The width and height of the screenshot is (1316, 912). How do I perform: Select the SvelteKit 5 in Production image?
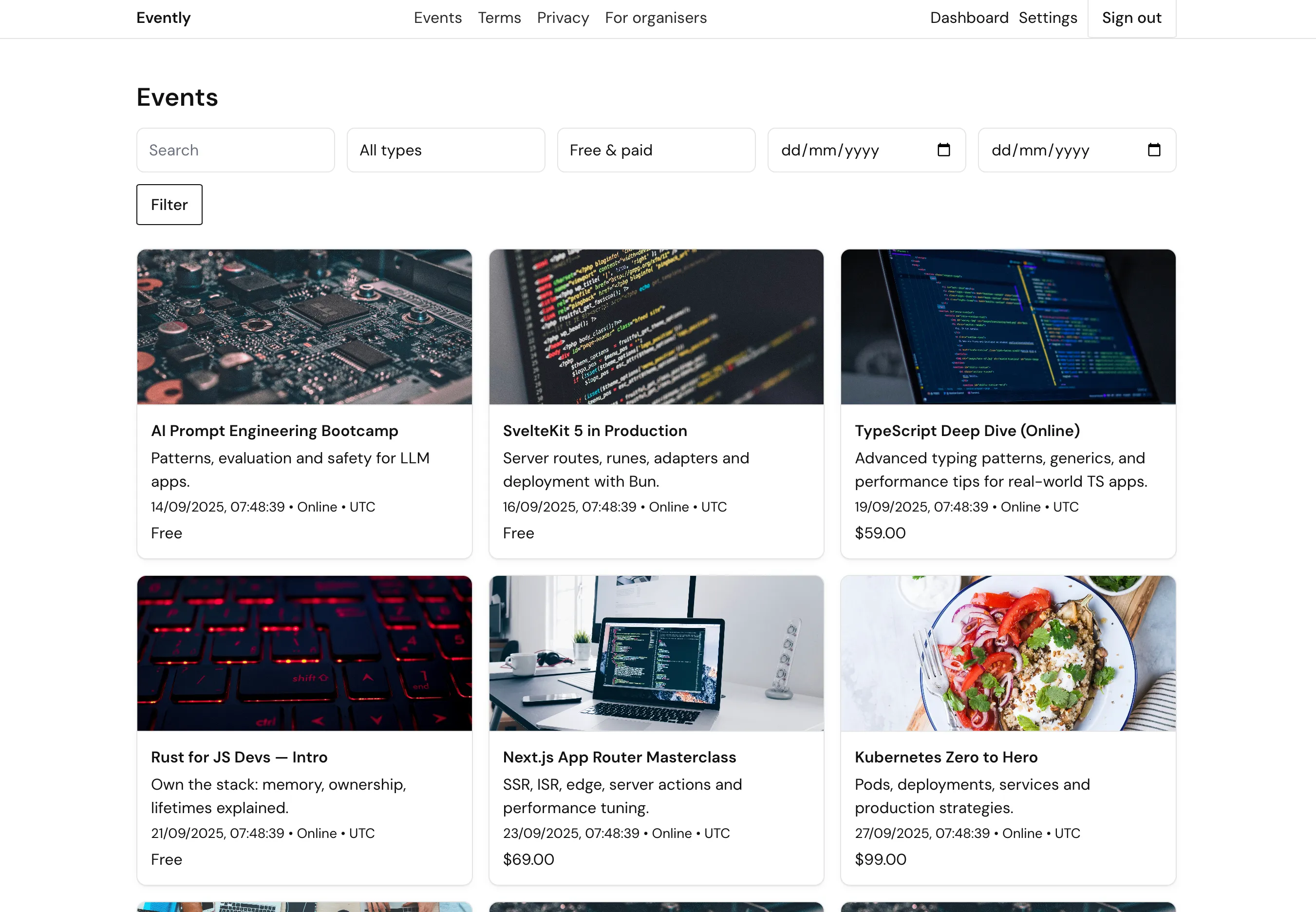656,326
